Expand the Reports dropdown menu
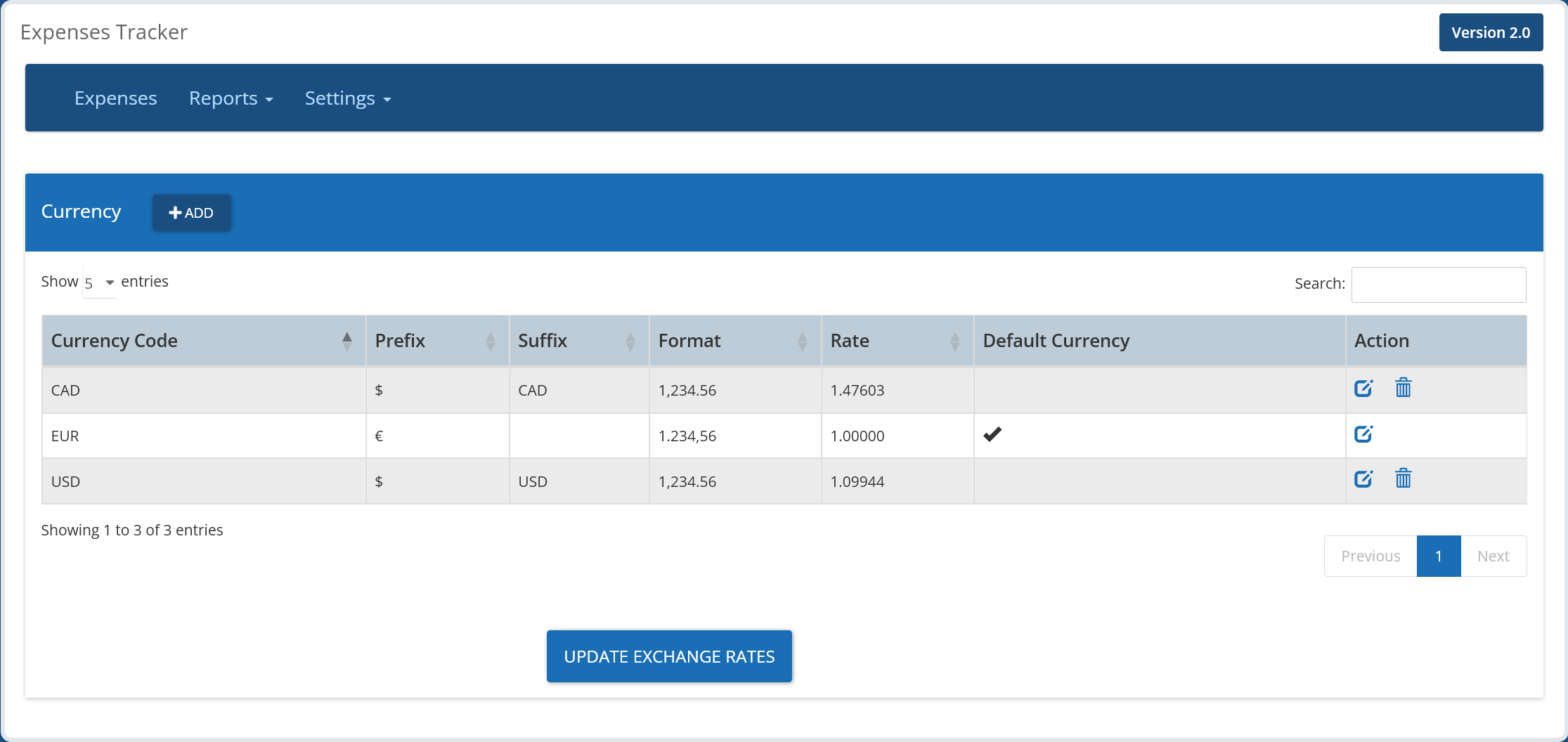Image resolution: width=1568 pixels, height=742 pixels. click(231, 98)
